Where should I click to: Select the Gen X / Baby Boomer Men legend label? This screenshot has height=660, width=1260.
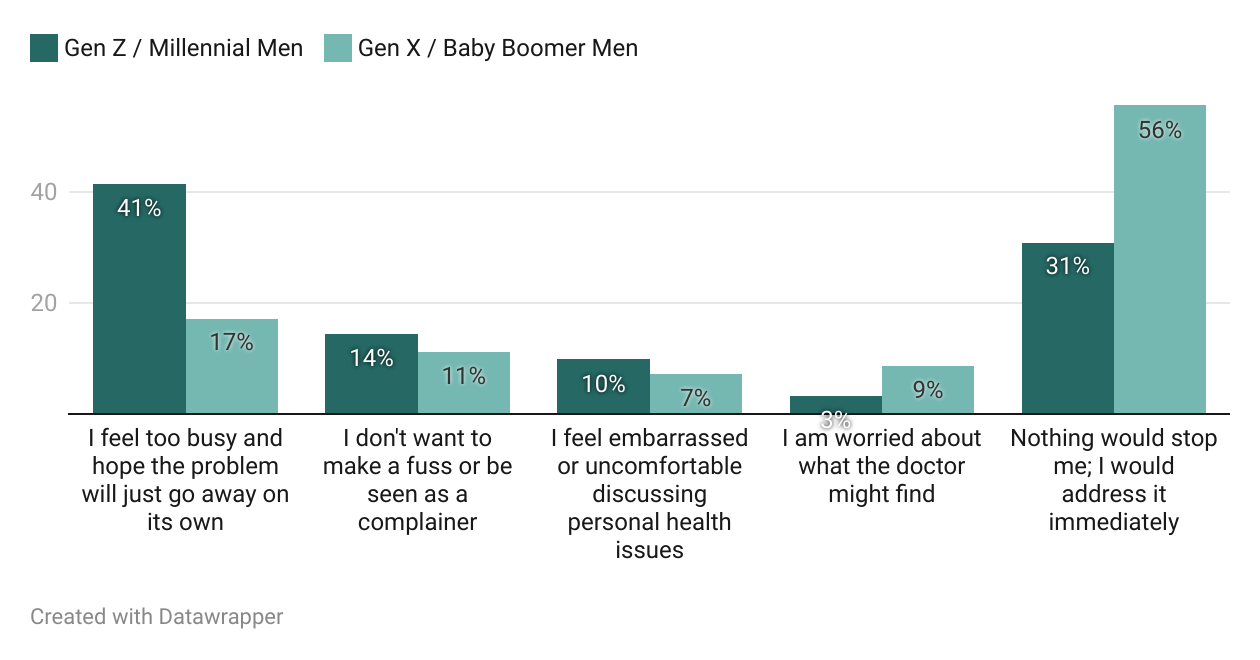click(x=498, y=48)
